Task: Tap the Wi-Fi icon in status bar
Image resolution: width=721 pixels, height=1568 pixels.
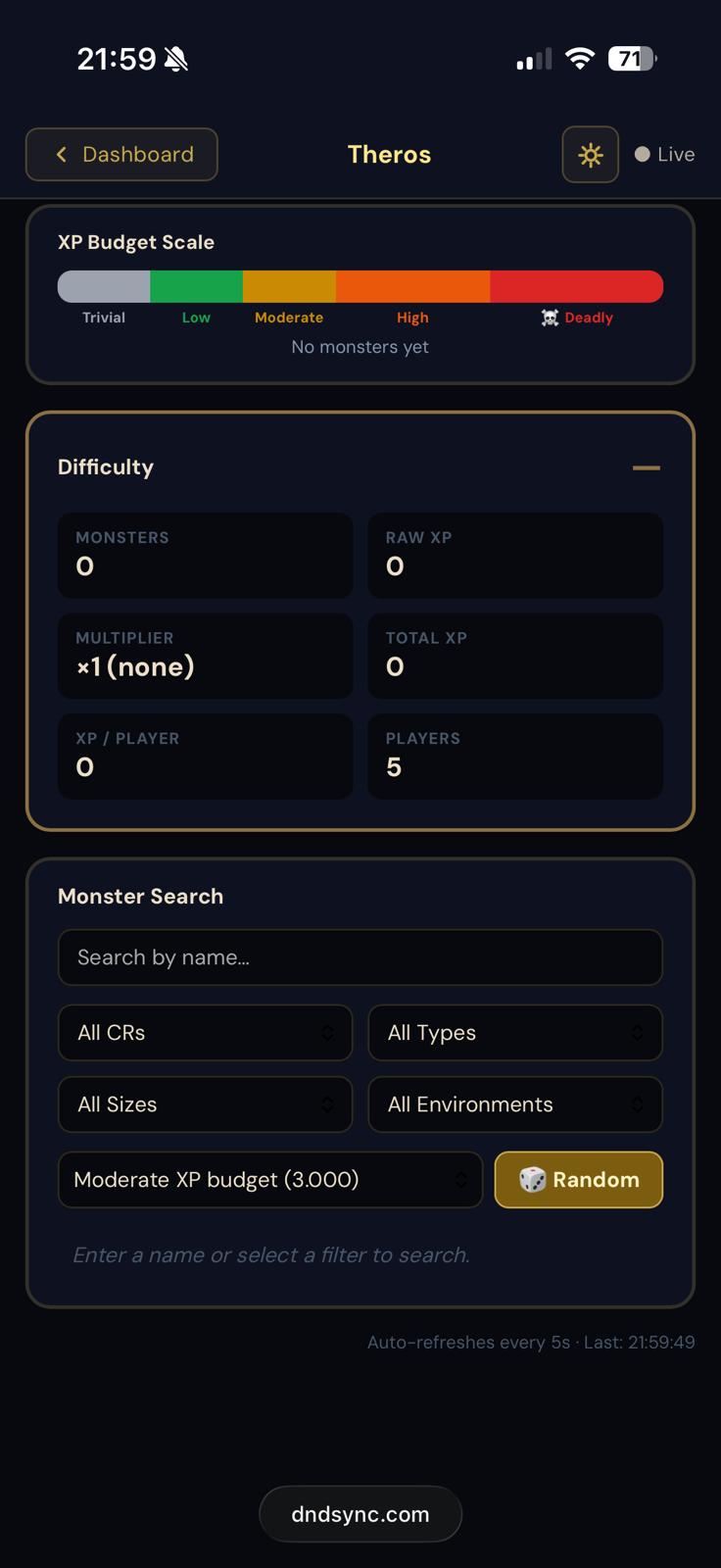Action: point(580,59)
